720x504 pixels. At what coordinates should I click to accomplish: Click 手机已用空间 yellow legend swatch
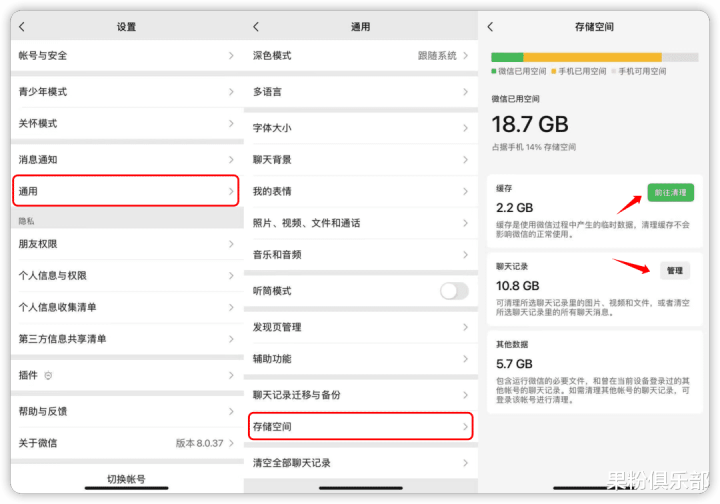pos(554,71)
